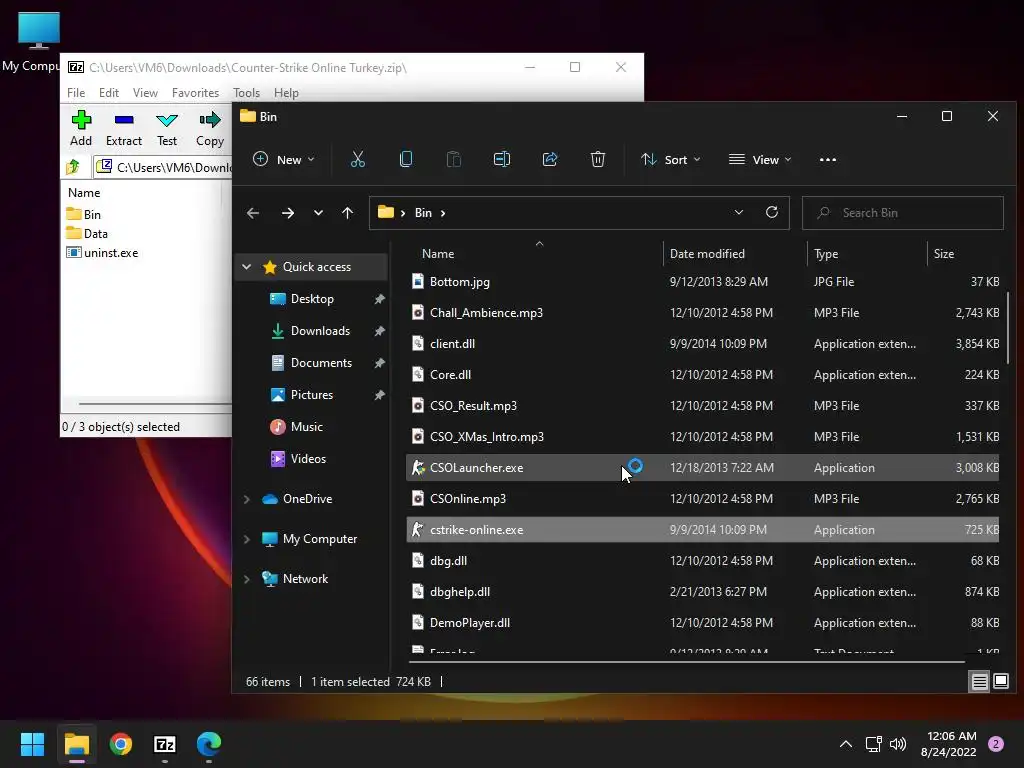
Task: Open the recent locations dropdown arrow
Action: pos(318,213)
